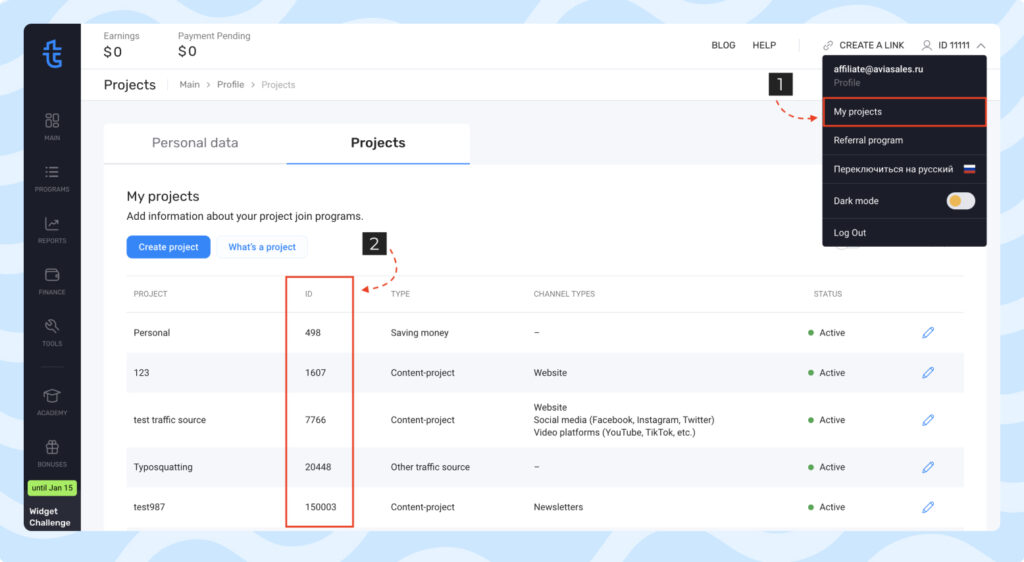
Task: Select My projects in account menu
Action: coord(903,112)
